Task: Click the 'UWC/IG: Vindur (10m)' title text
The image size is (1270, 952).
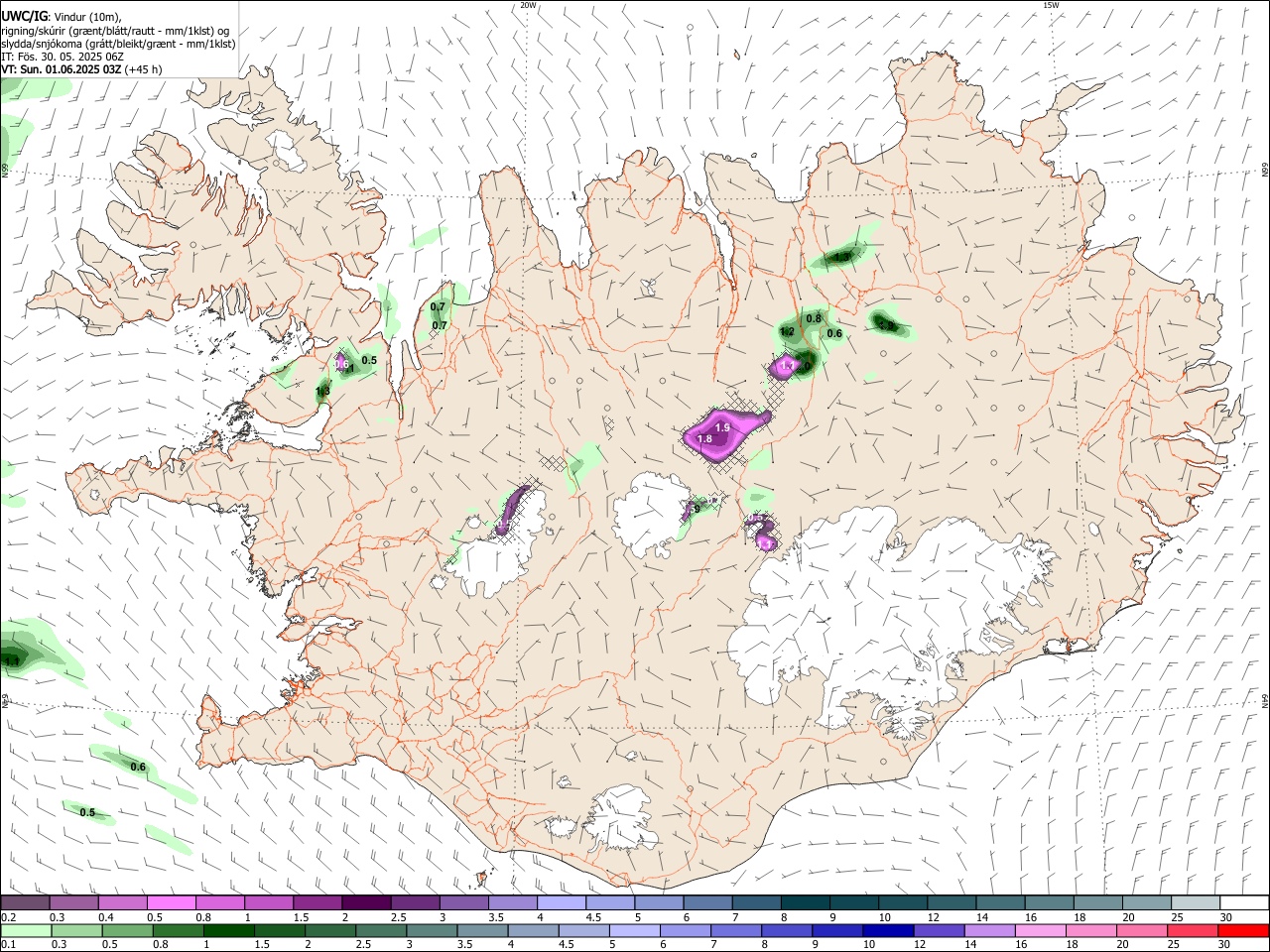Action: pos(62,17)
